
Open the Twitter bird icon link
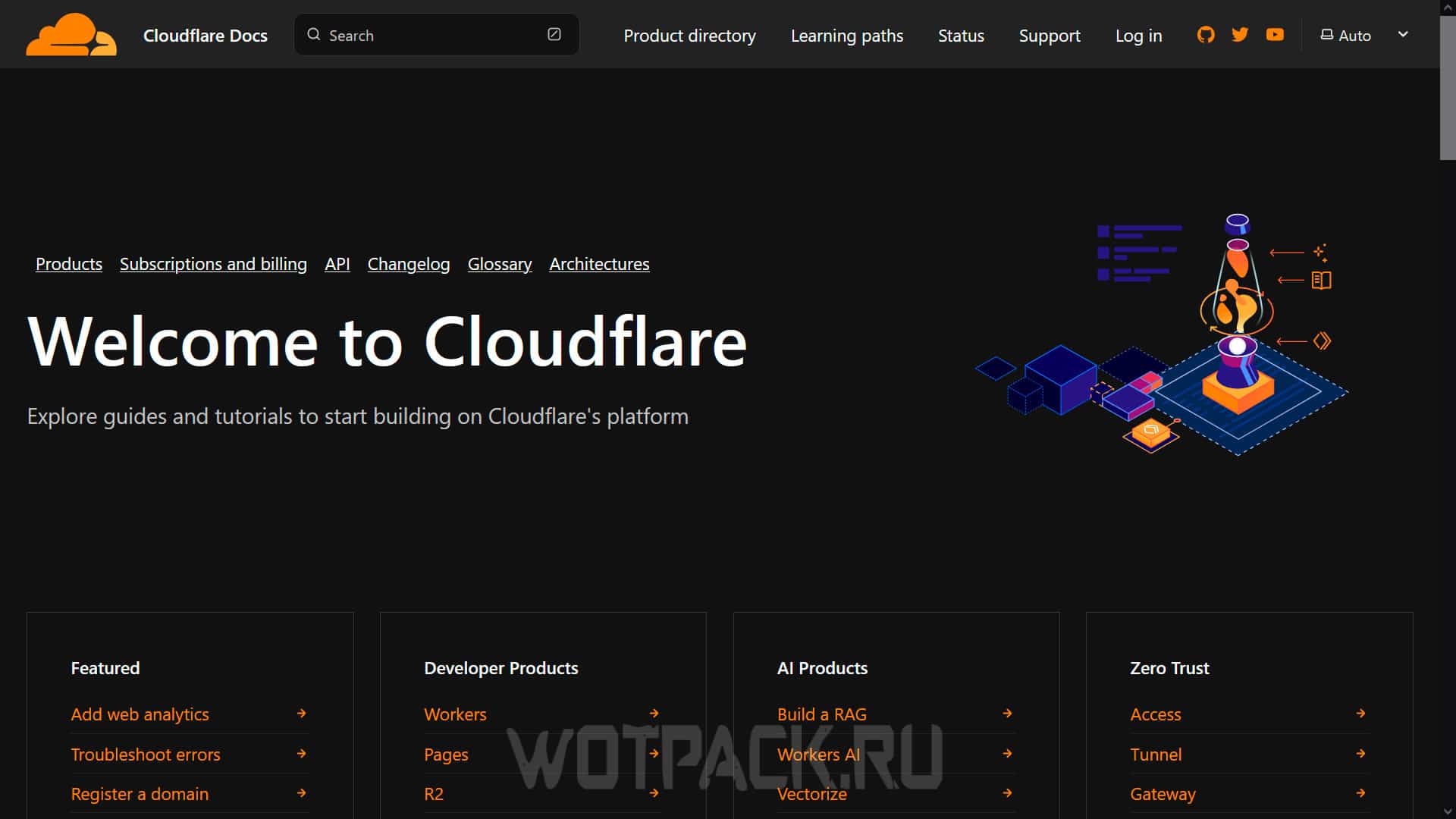[1240, 35]
